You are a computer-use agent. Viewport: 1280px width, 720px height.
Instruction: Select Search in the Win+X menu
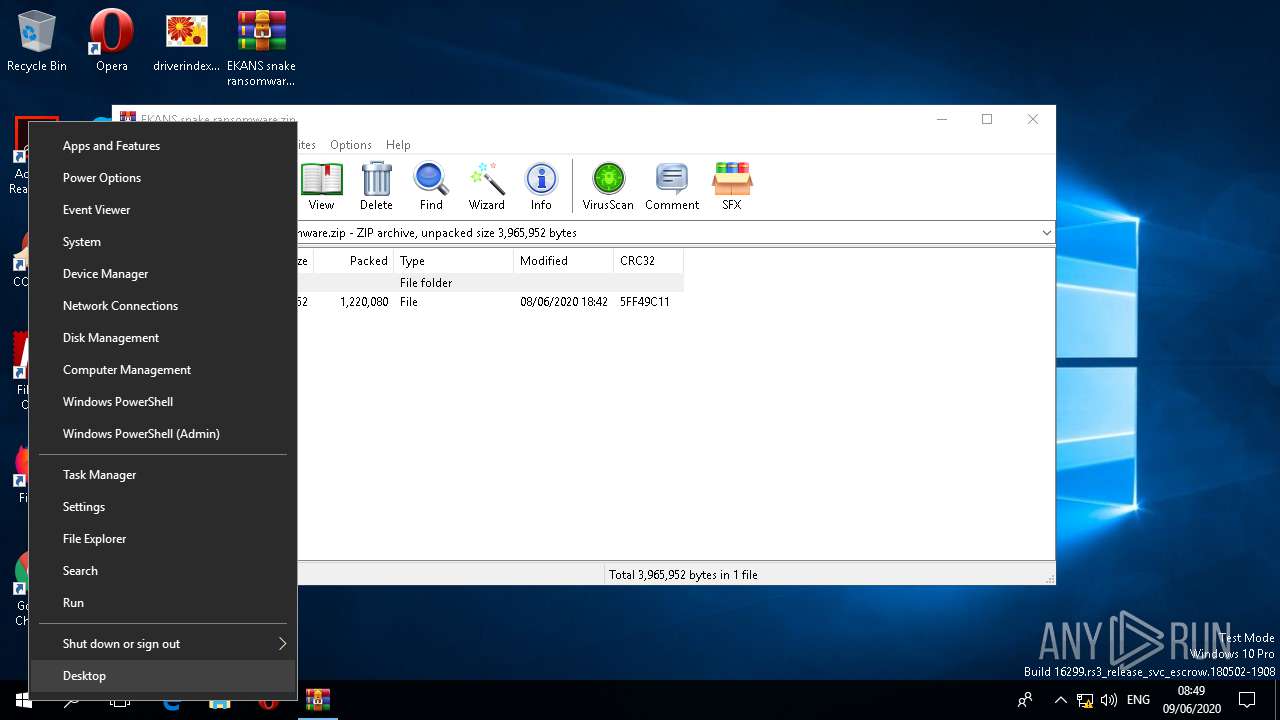163,571
